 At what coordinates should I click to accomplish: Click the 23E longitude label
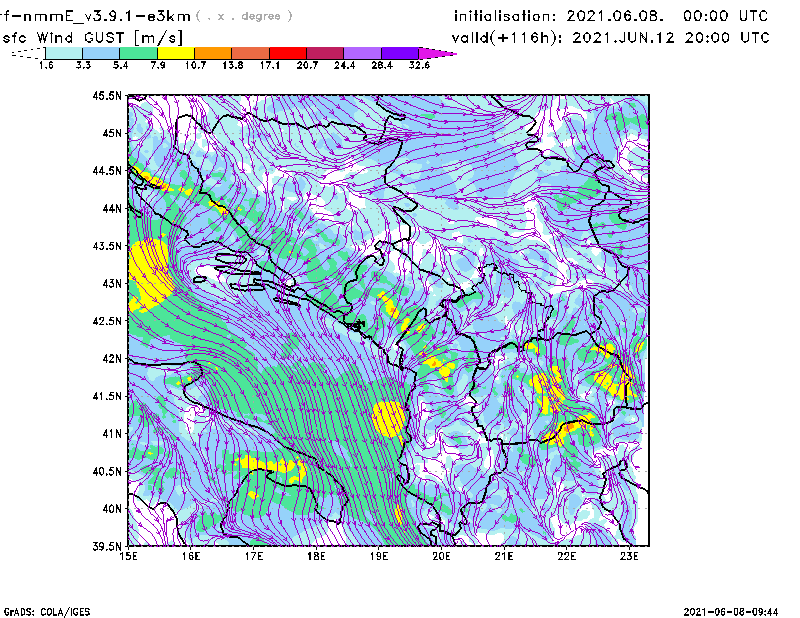[629, 556]
